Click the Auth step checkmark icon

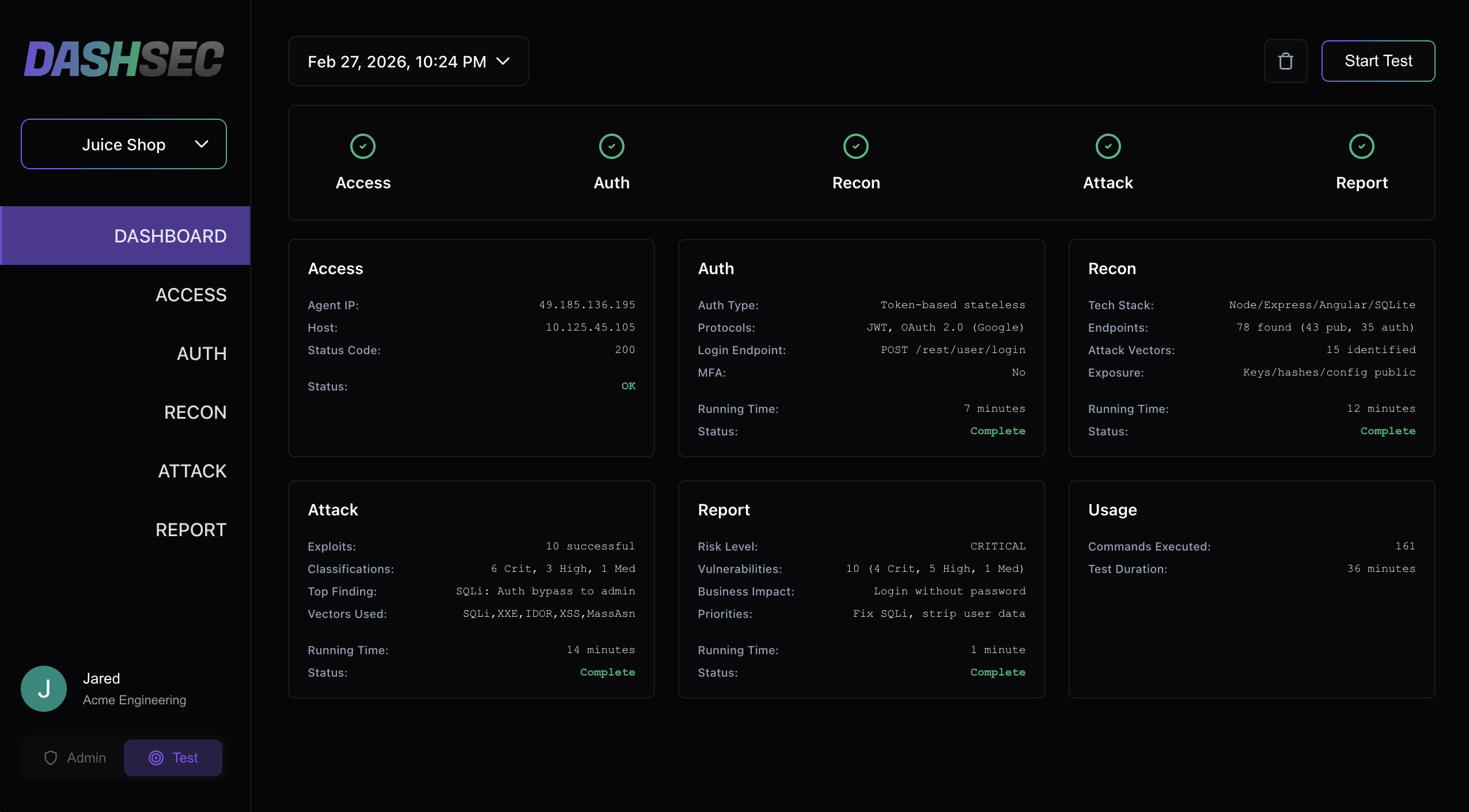coord(611,146)
